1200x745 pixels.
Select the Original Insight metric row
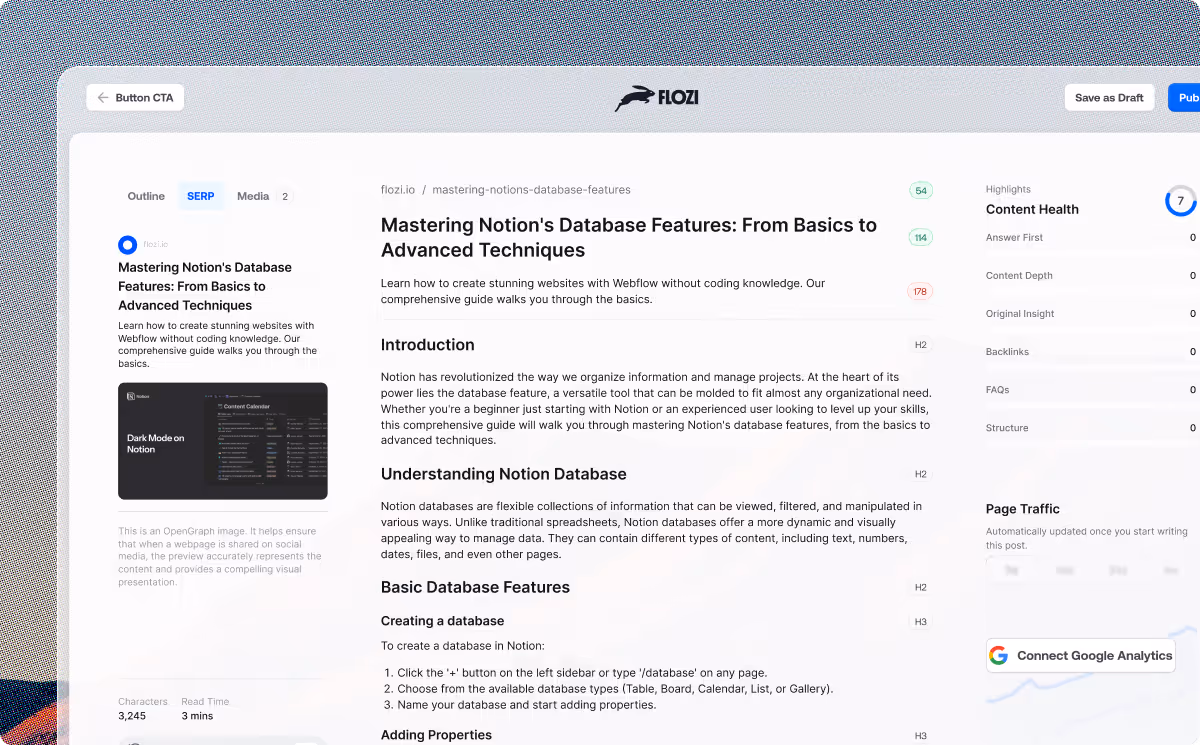pos(1091,314)
